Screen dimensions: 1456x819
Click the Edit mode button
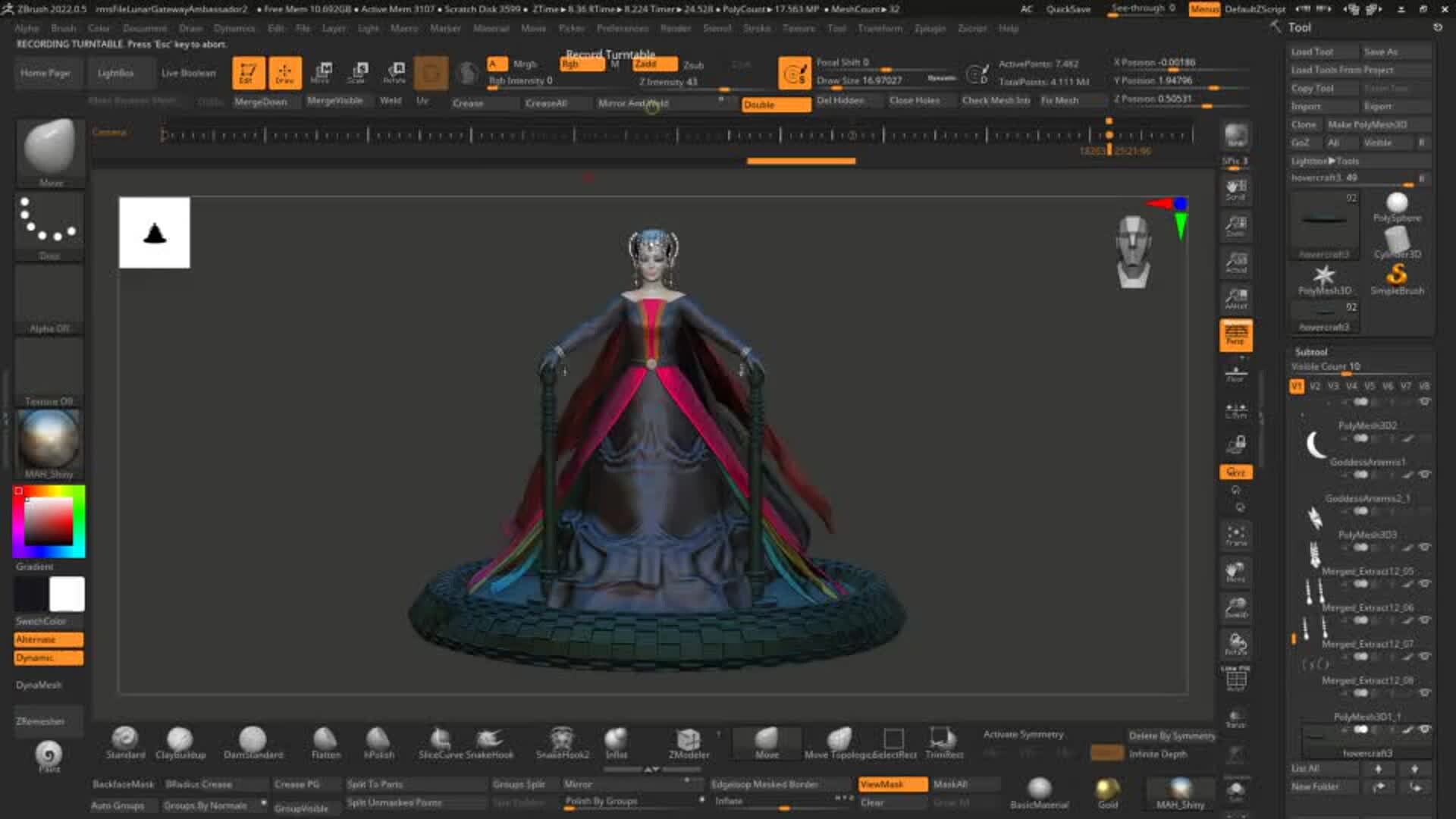(x=248, y=73)
